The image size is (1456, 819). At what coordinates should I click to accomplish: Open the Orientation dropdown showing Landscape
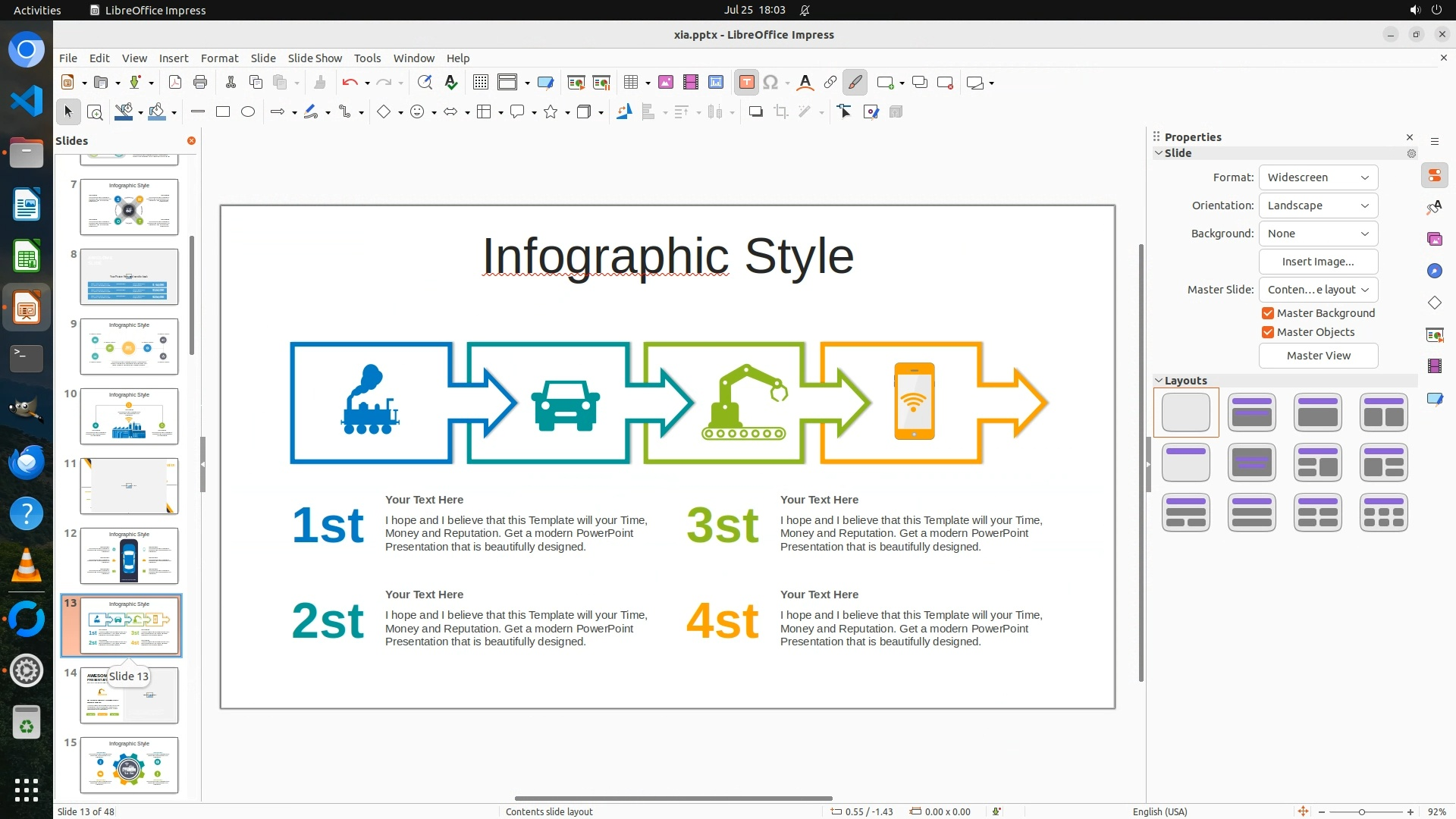1318,206
